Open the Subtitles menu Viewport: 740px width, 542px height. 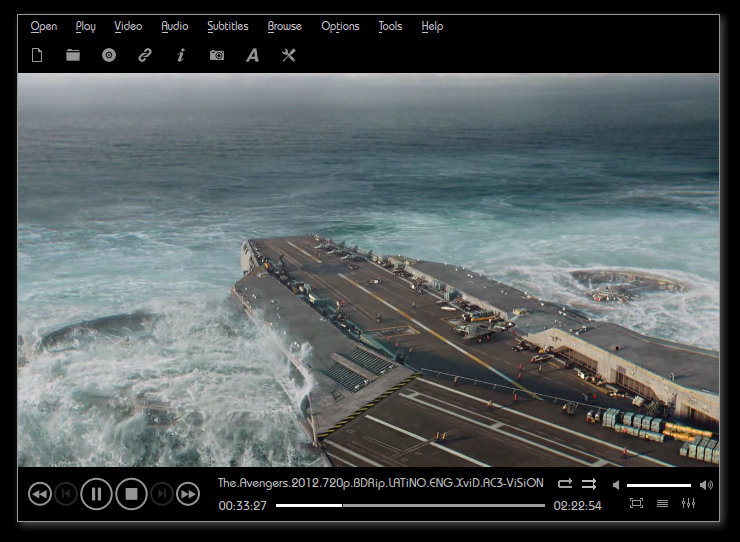click(x=227, y=26)
